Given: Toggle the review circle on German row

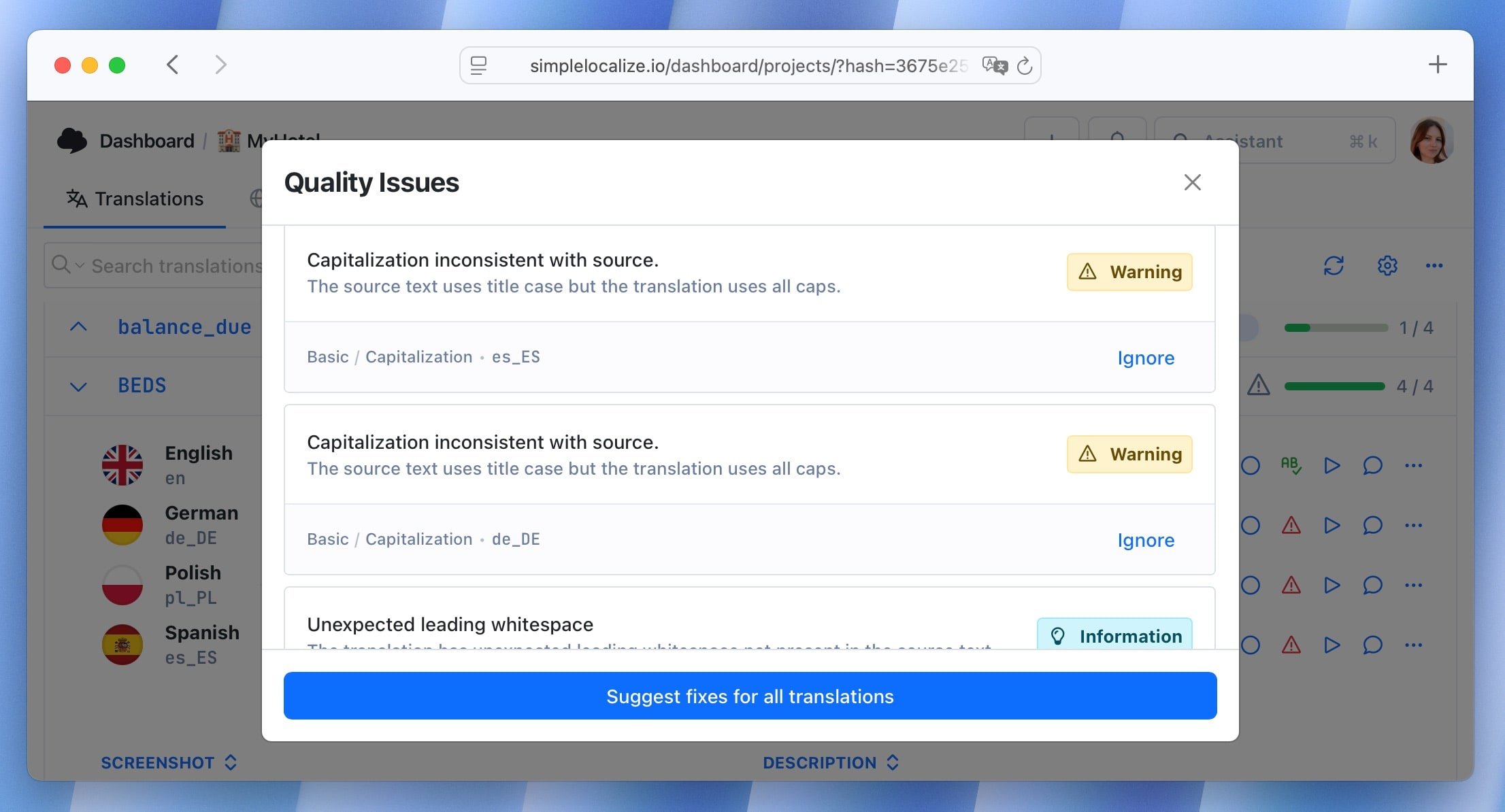Looking at the screenshot, I should [x=1251, y=525].
